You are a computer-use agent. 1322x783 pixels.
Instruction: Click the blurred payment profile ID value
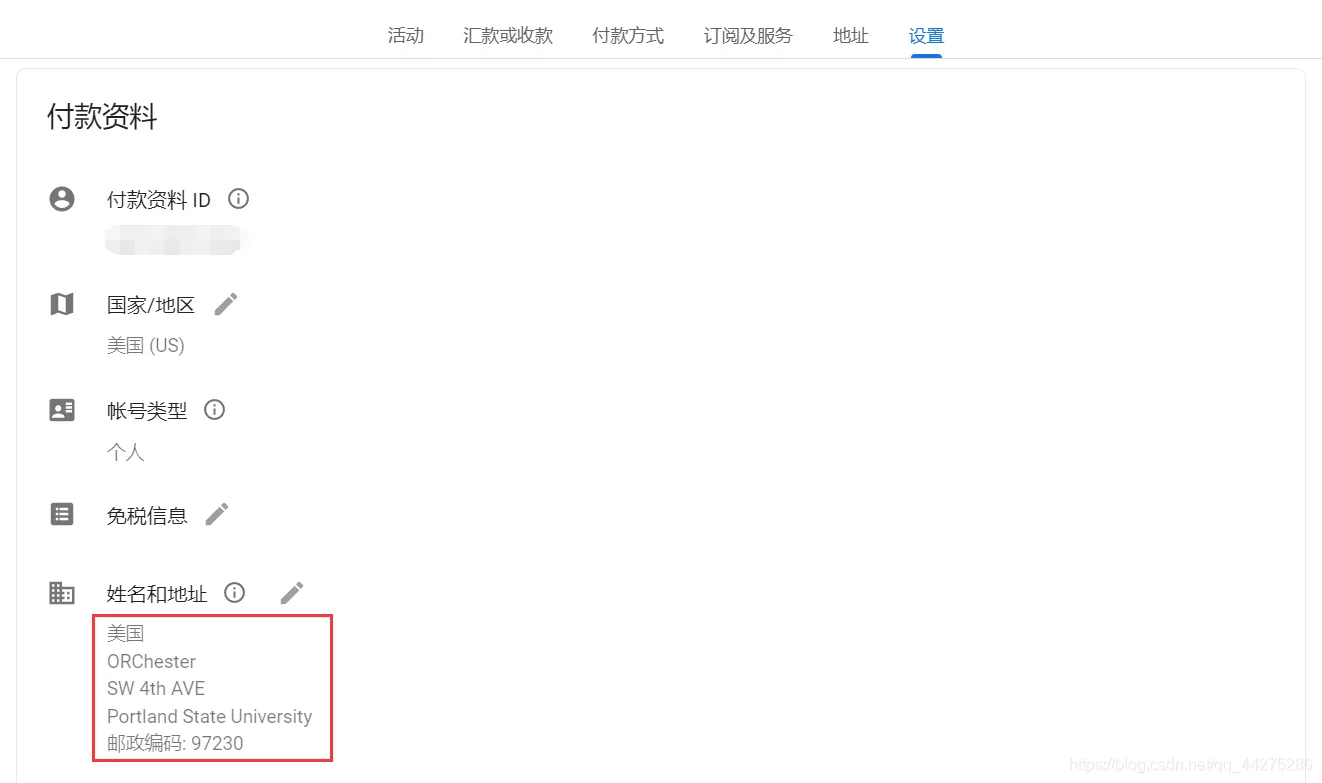(x=176, y=240)
